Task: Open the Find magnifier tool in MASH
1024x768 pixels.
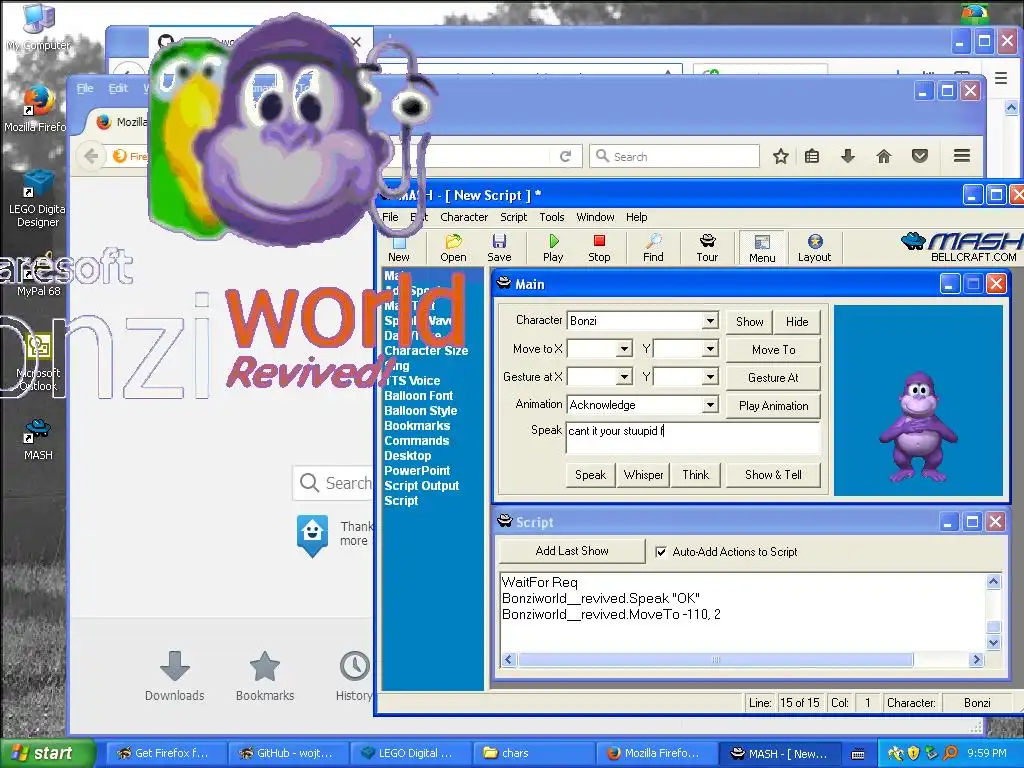Action: click(x=653, y=248)
